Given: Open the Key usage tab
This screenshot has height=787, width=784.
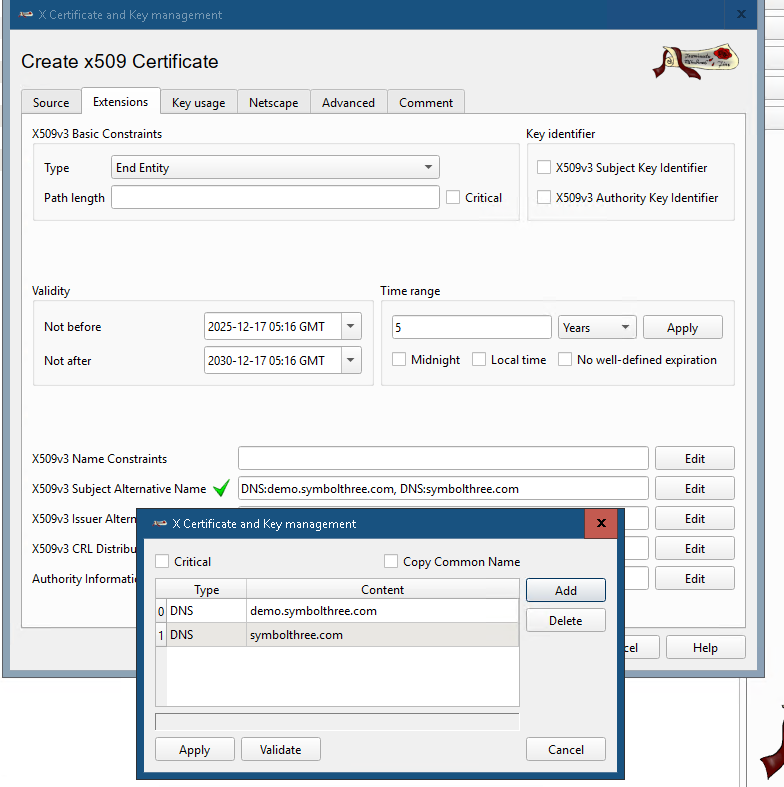Looking at the screenshot, I should pos(198,102).
